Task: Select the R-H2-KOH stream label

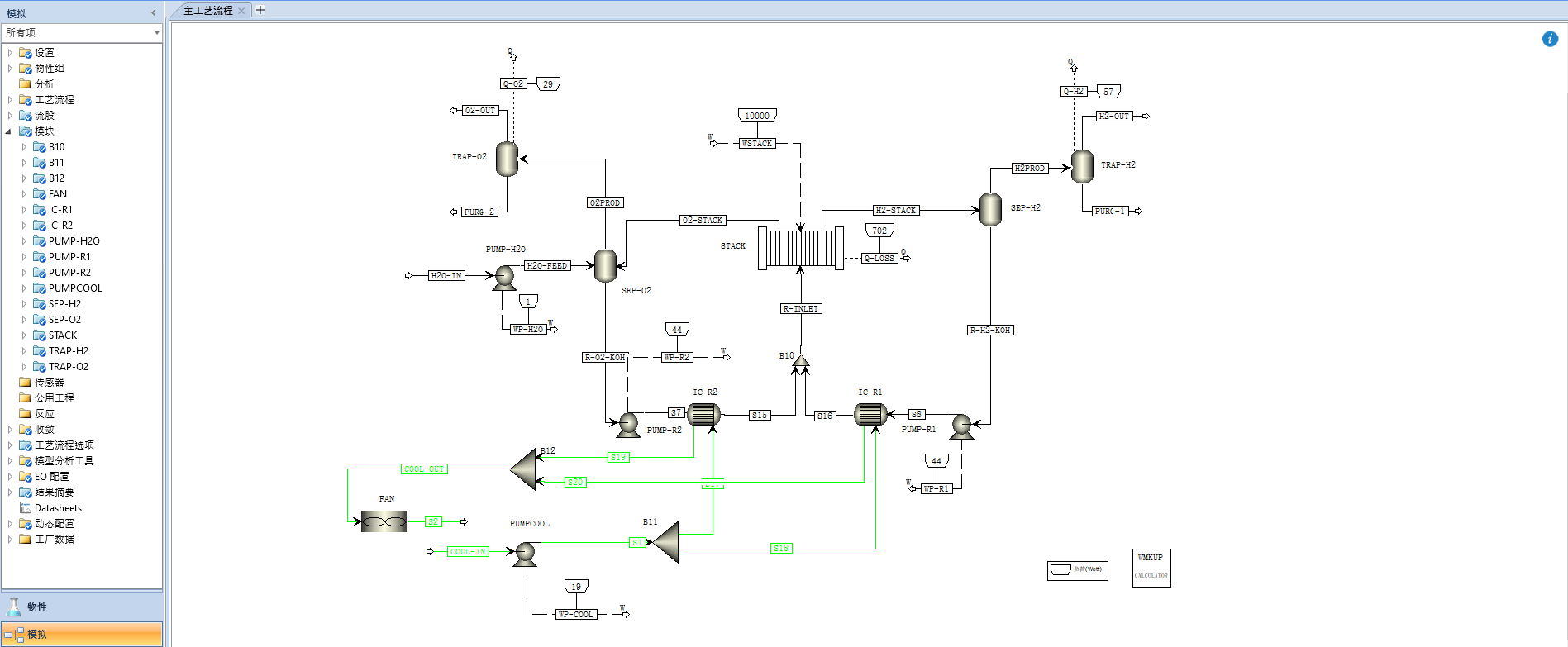Action: pyautogui.click(x=990, y=331)
